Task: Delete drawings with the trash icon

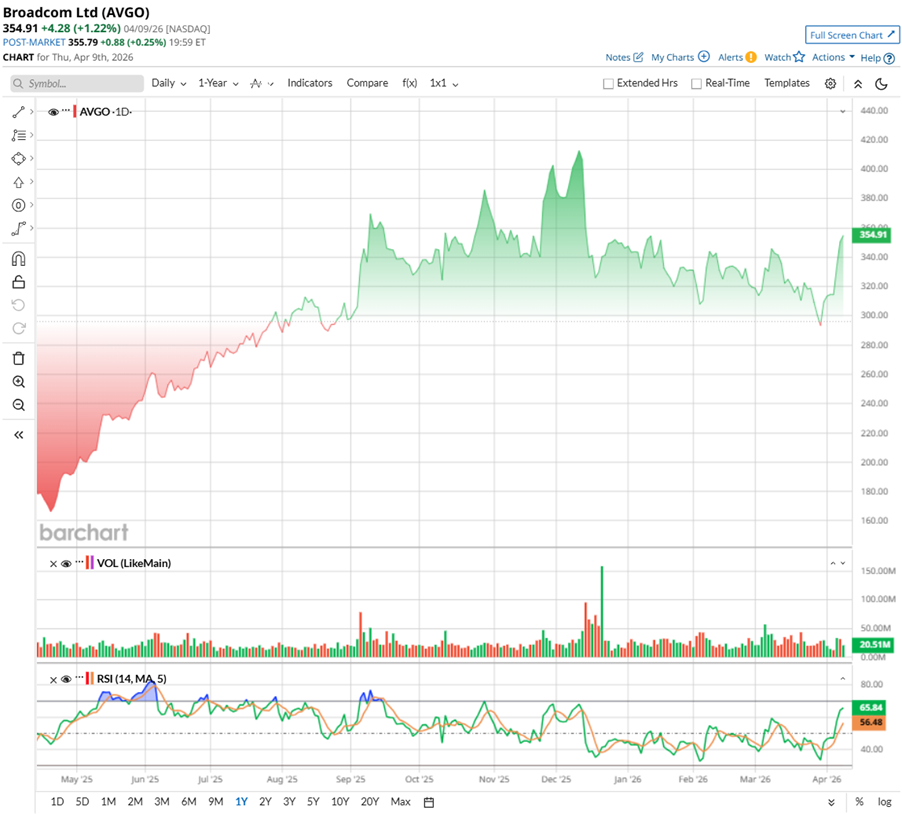Action: 18,358
